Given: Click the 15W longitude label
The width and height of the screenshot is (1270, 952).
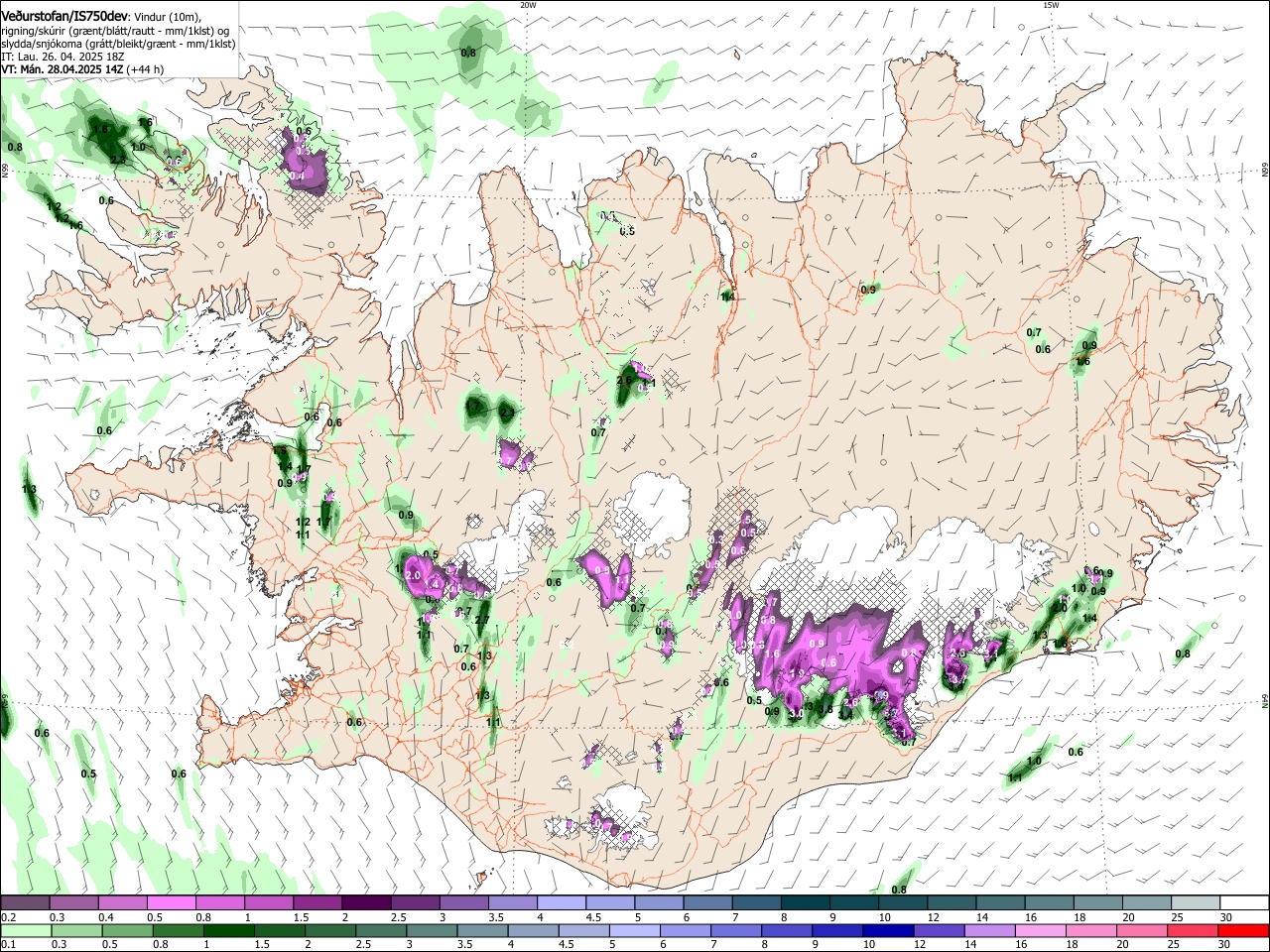Looking at the screenshot, I should pos(1051,5).
